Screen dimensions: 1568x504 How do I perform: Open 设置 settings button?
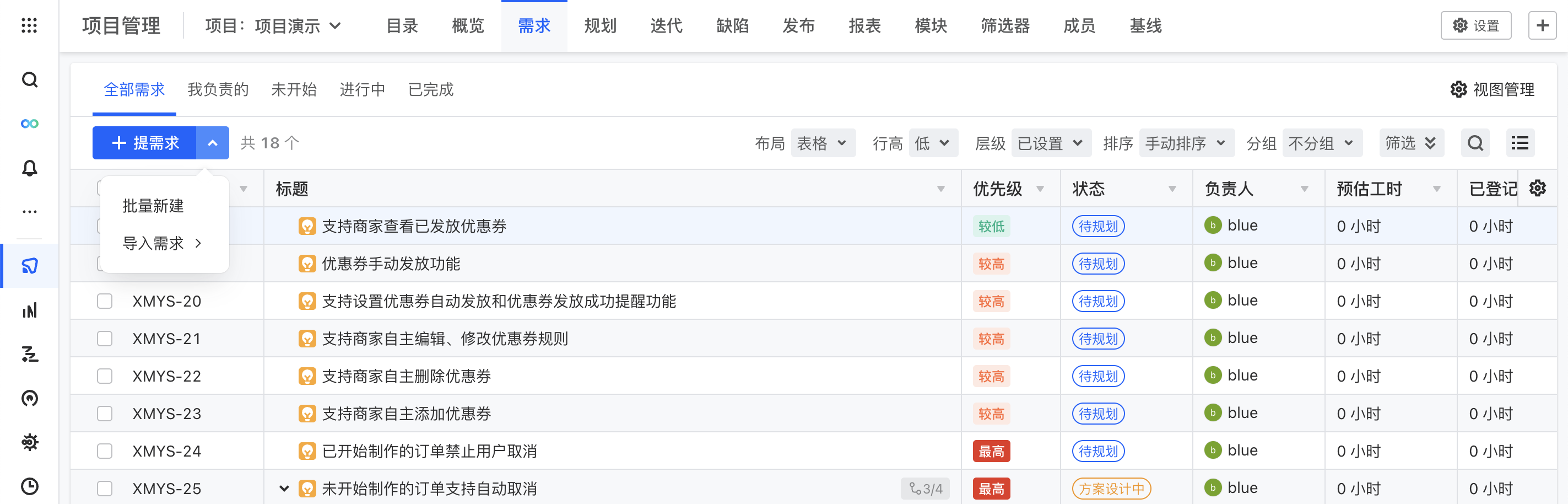[1475, 25]
